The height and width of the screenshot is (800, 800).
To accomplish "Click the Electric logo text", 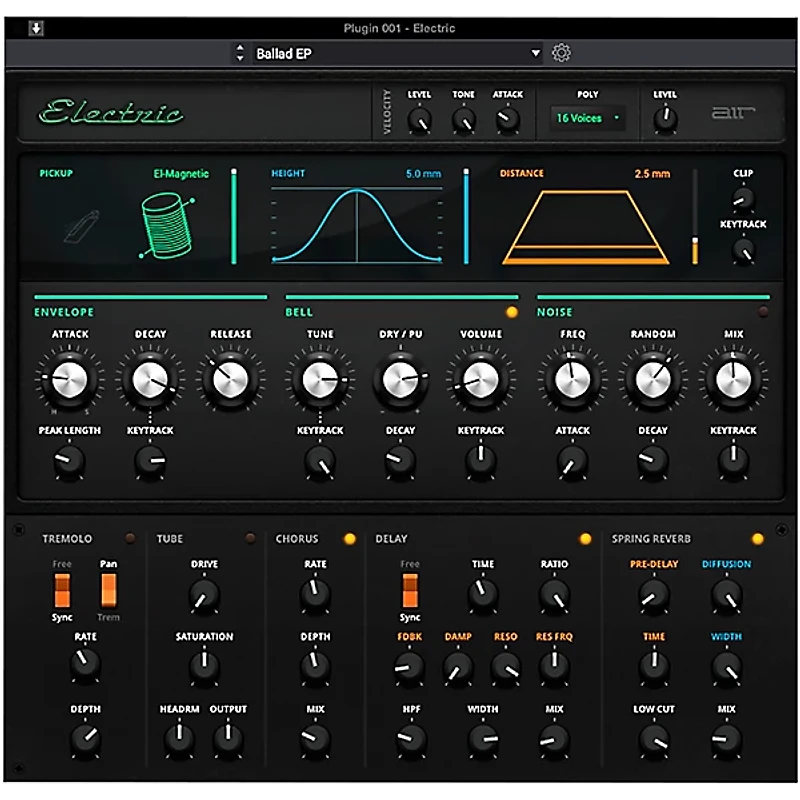I will click(x=111, y=112).
